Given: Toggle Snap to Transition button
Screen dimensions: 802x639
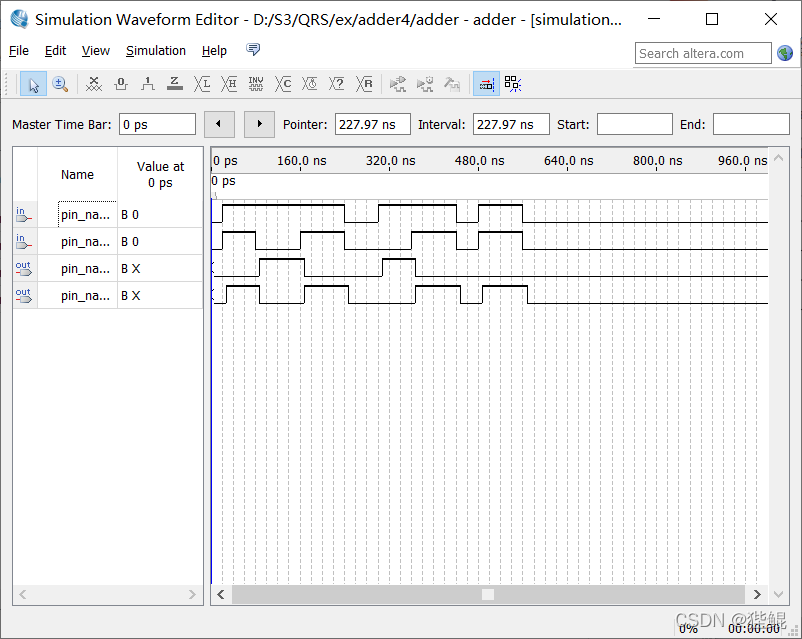Looking at the screenshot, I should coord(513,84).
